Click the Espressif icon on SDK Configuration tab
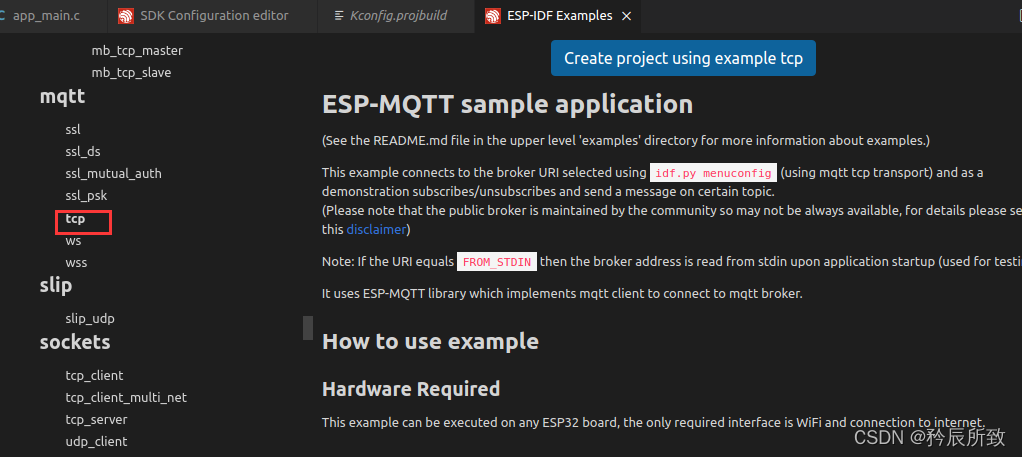 tap(126, 16)
